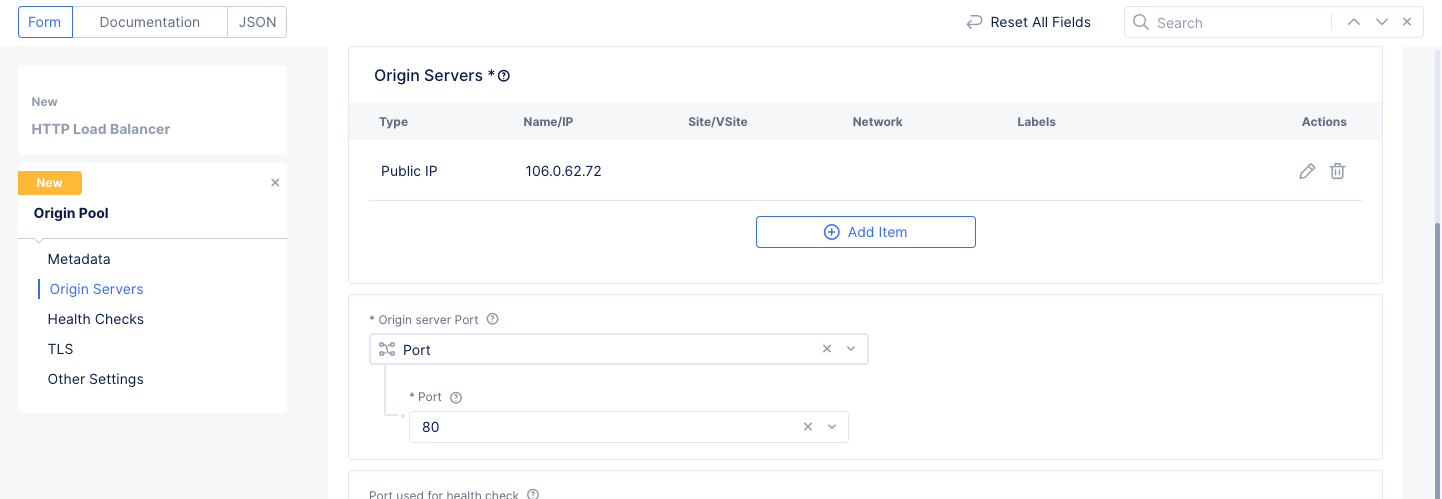Screen dimensions: 1442x499
Task: Expand the Origin server Port dropdown
Action: coord(851,349)
